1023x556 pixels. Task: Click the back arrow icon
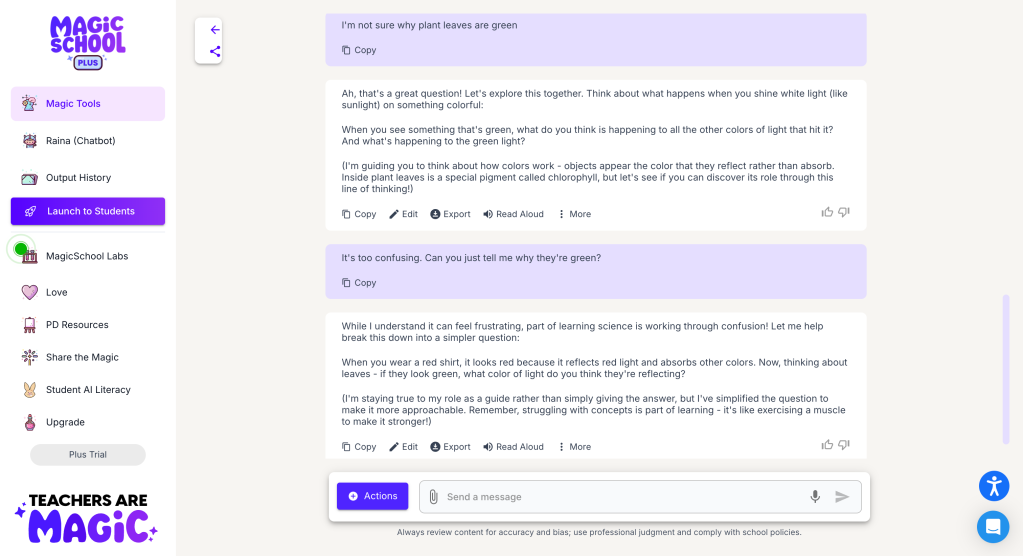(x=215, y=30)
